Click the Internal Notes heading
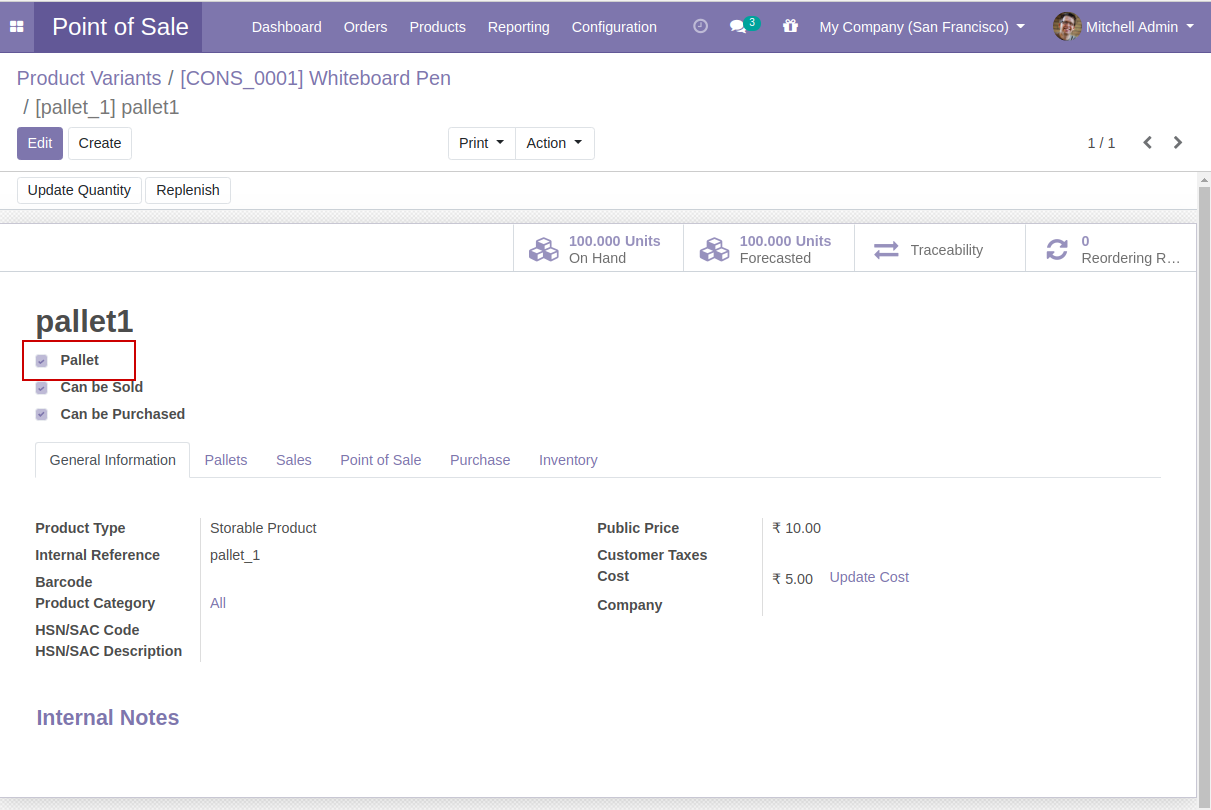Viewport: 1211px width, 810px height. coord(108,718)
